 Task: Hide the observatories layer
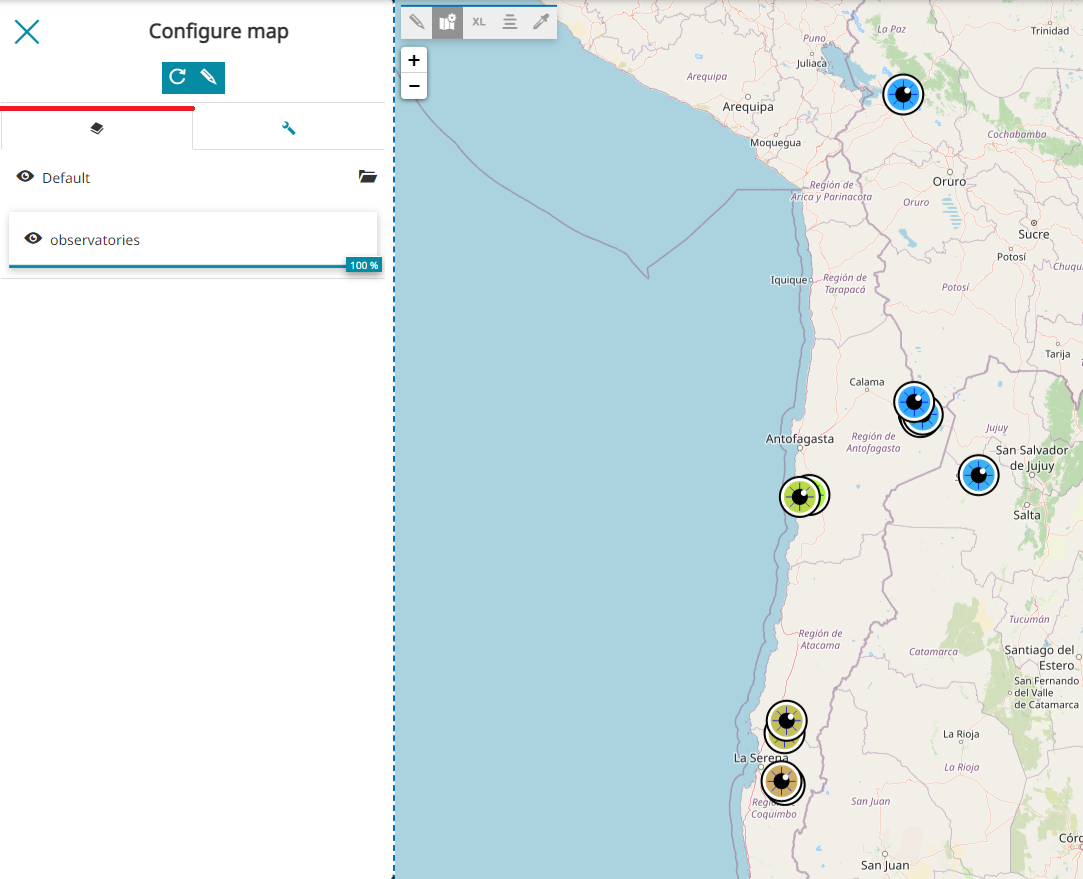[33, 239]
